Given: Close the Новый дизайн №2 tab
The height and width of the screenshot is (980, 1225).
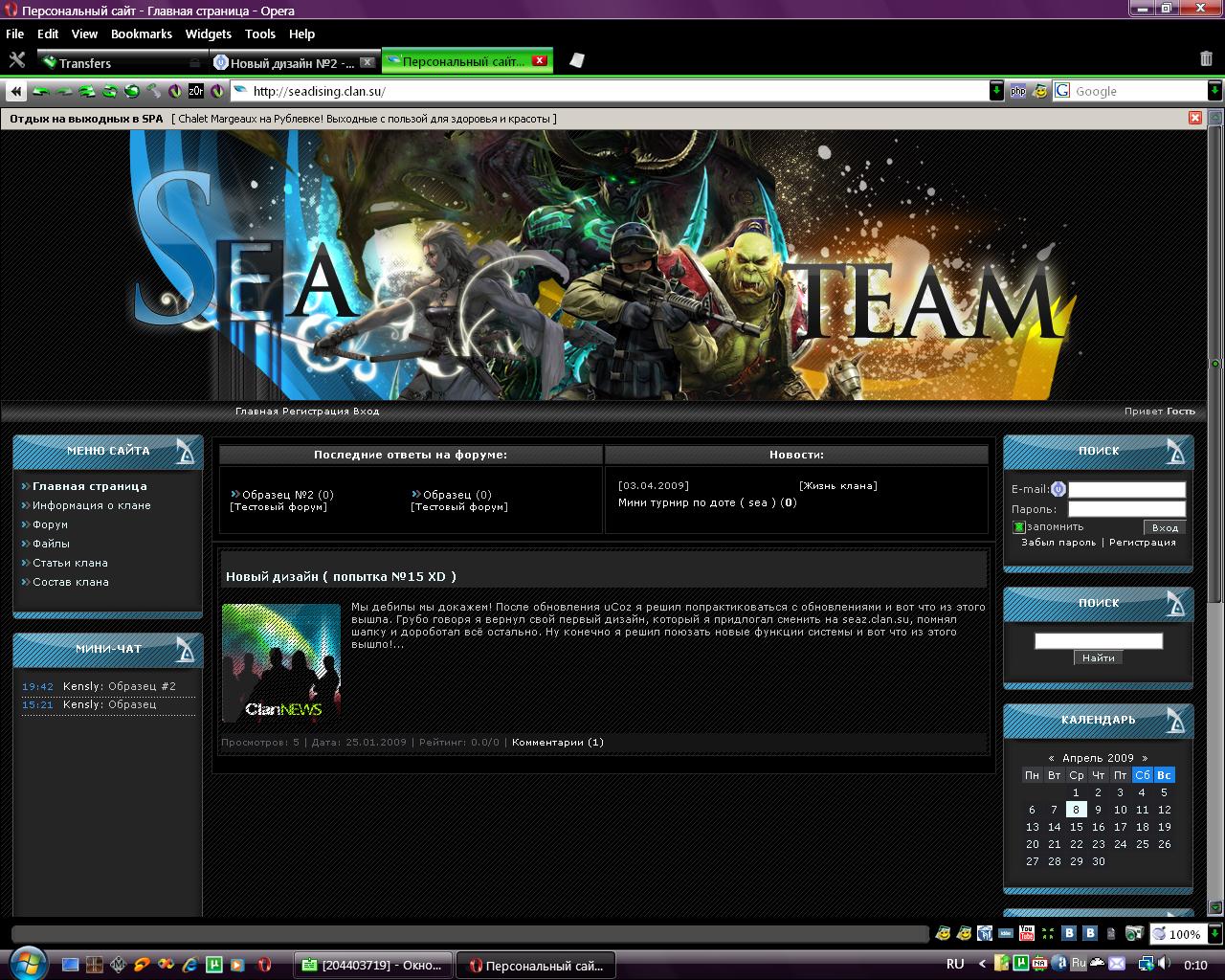Looking at the screenshot, I should [x=367, y=62].
